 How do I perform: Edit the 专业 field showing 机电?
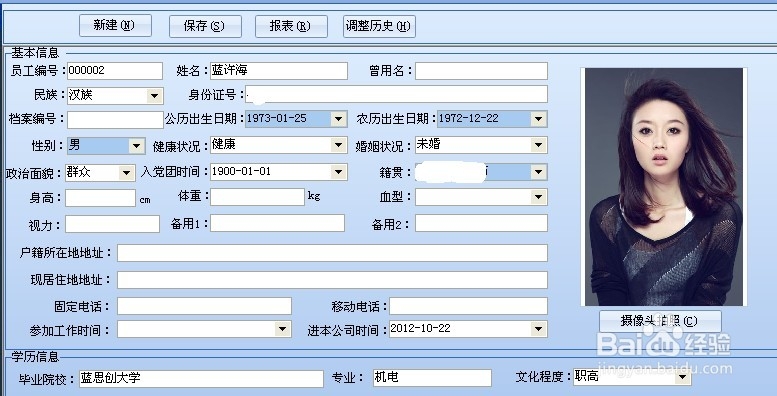432,378
